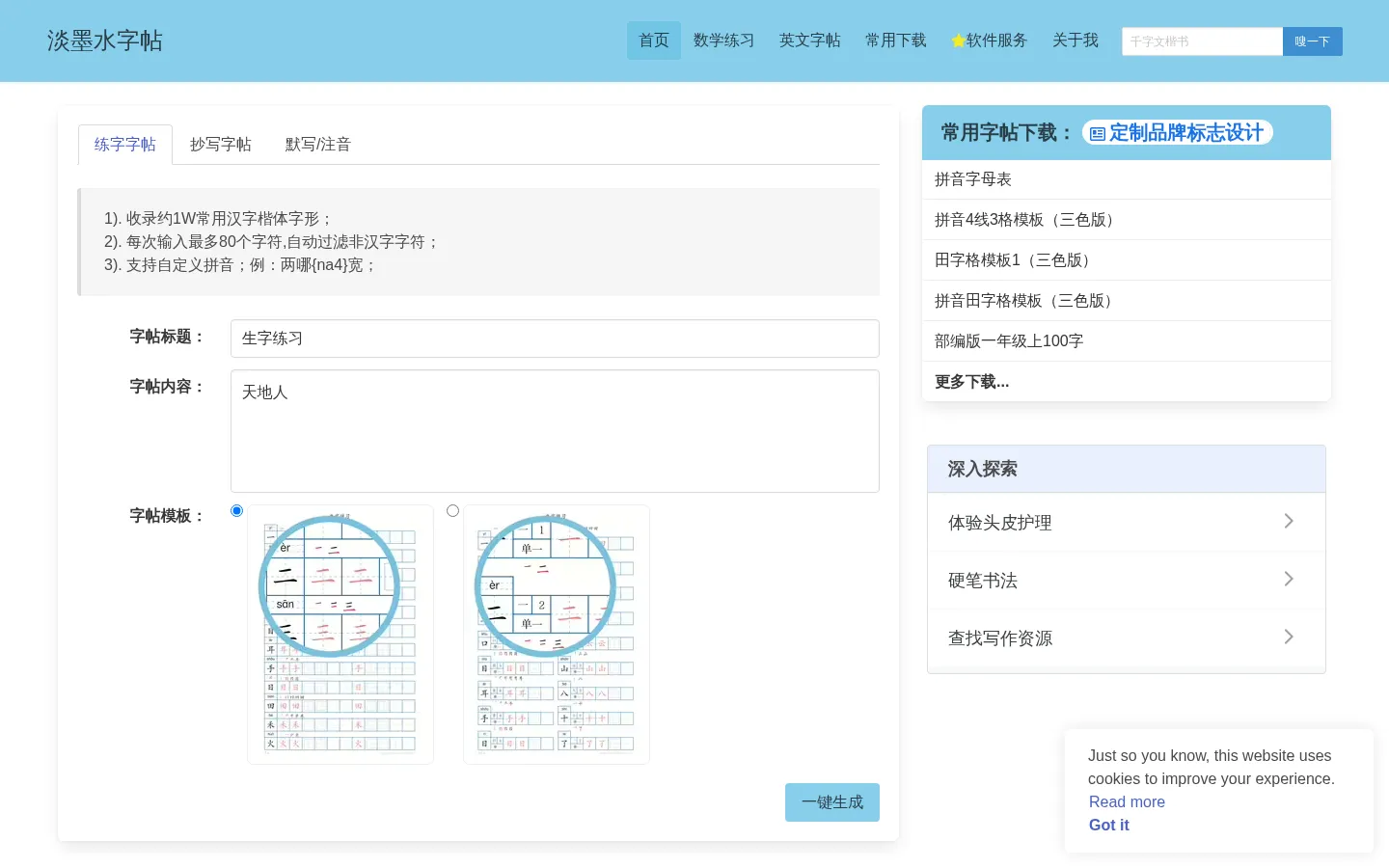
Task: Open the 定制品牌标志设计 link
Action: (1178, 133)
